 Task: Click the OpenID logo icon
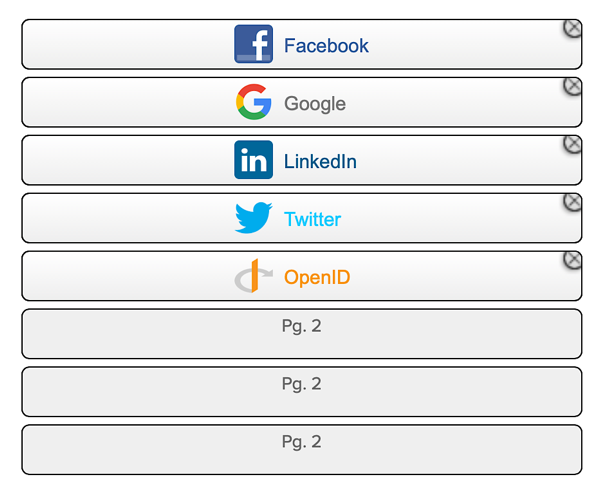point(253,276)
